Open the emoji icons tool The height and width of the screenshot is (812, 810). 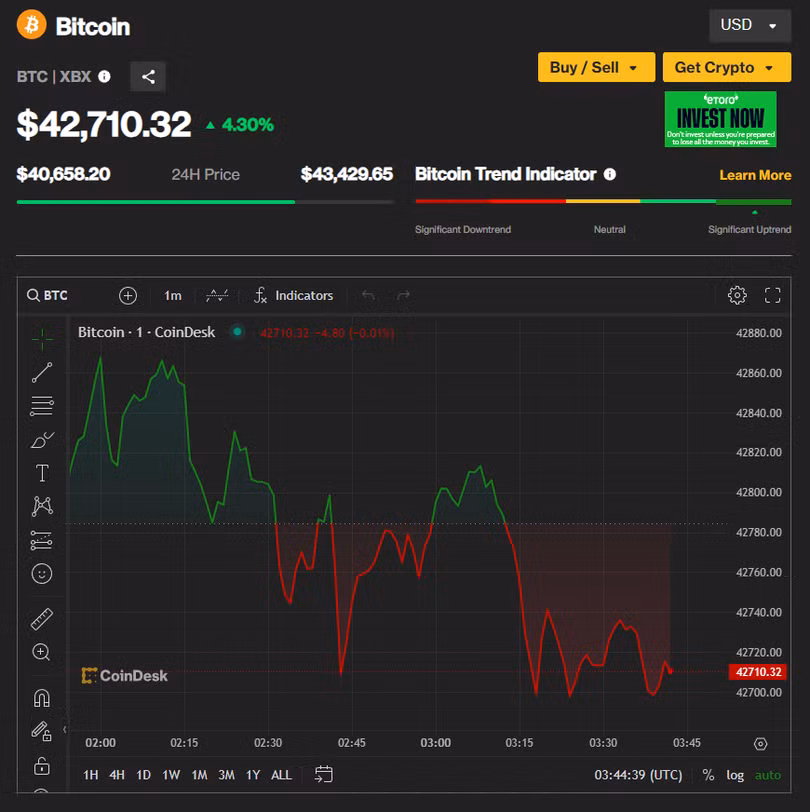tap(42, 573)
